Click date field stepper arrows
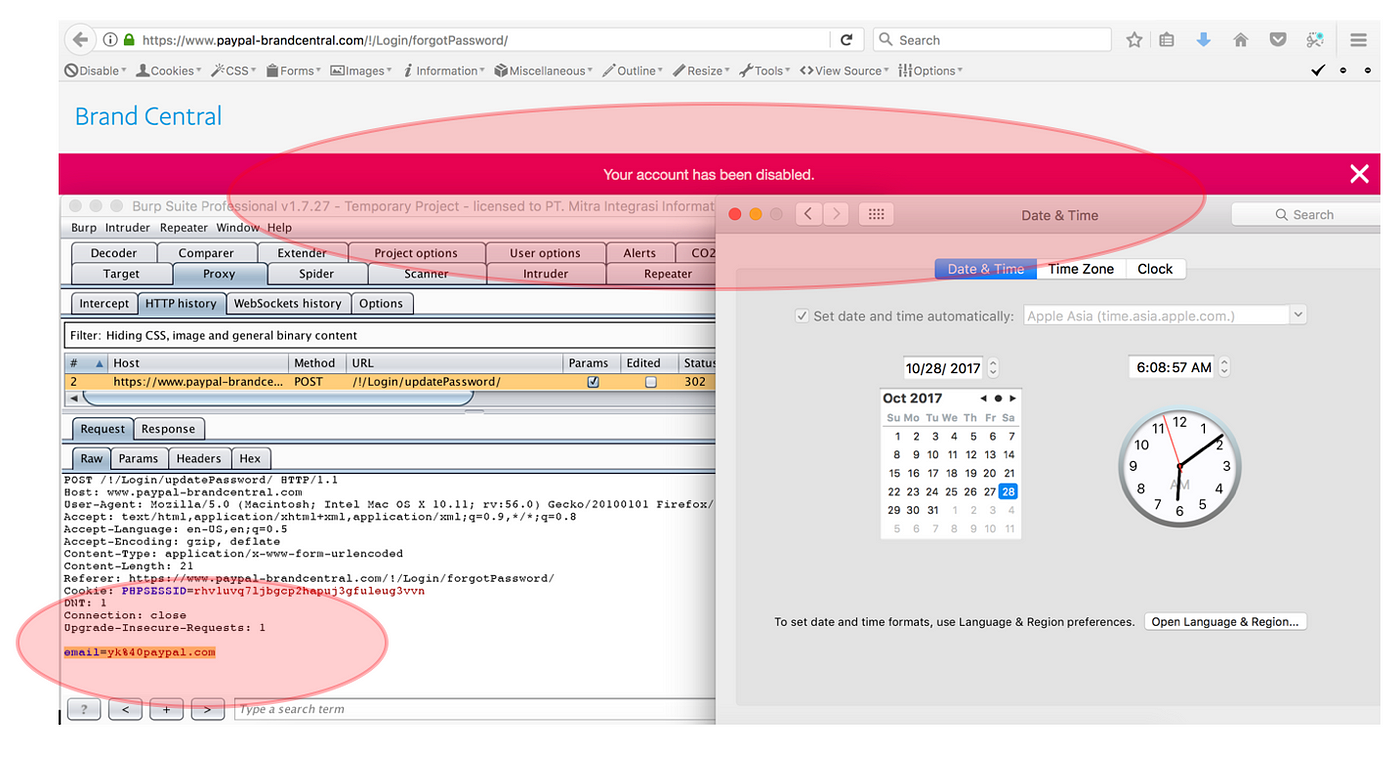The image size is (1400, 760). click(993, 368)
